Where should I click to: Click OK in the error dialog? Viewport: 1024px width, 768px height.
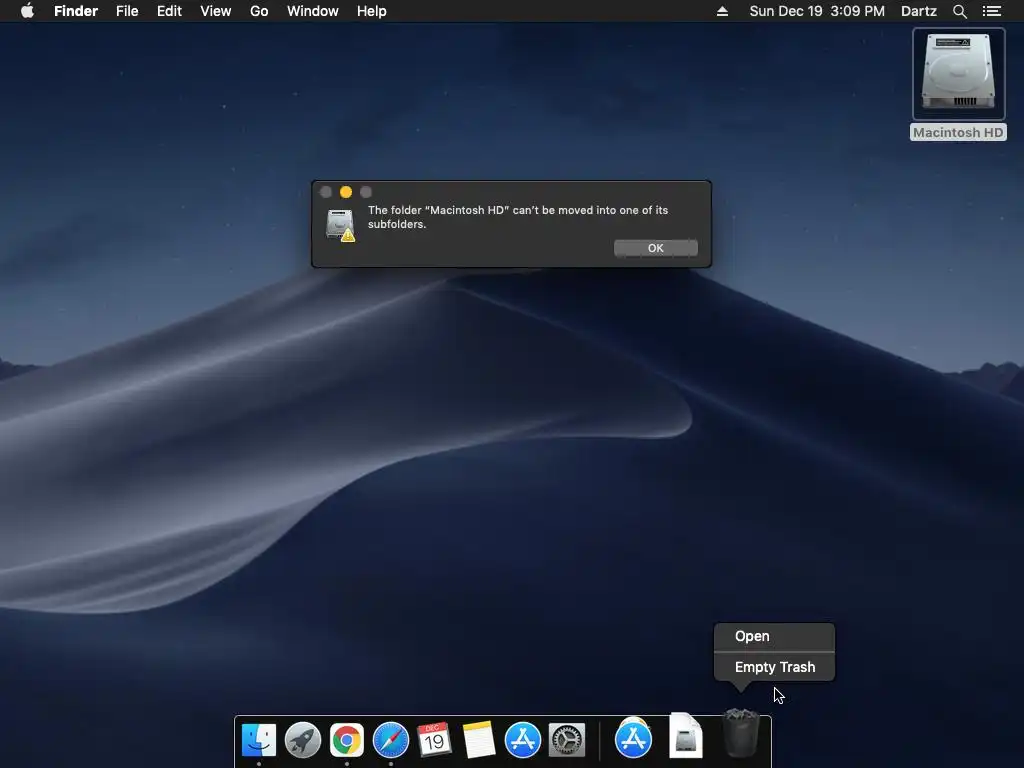(x=656, y=248)
